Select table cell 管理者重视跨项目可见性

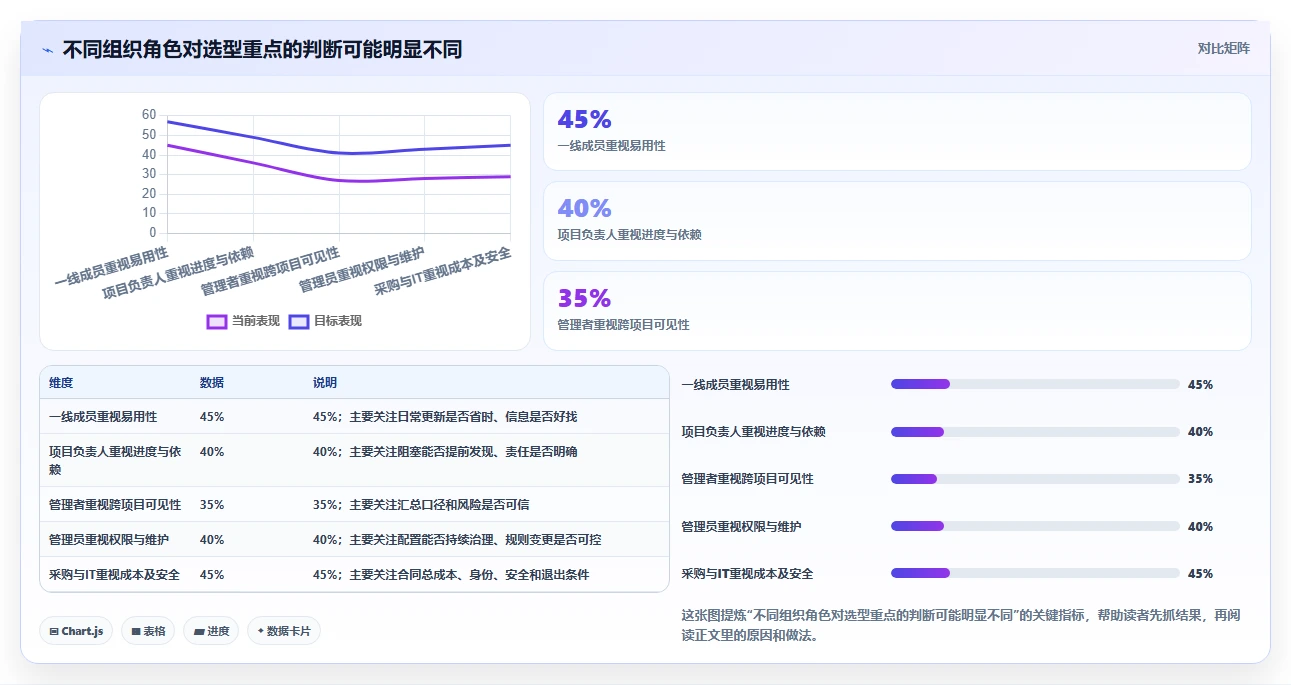tap(115, 505)
